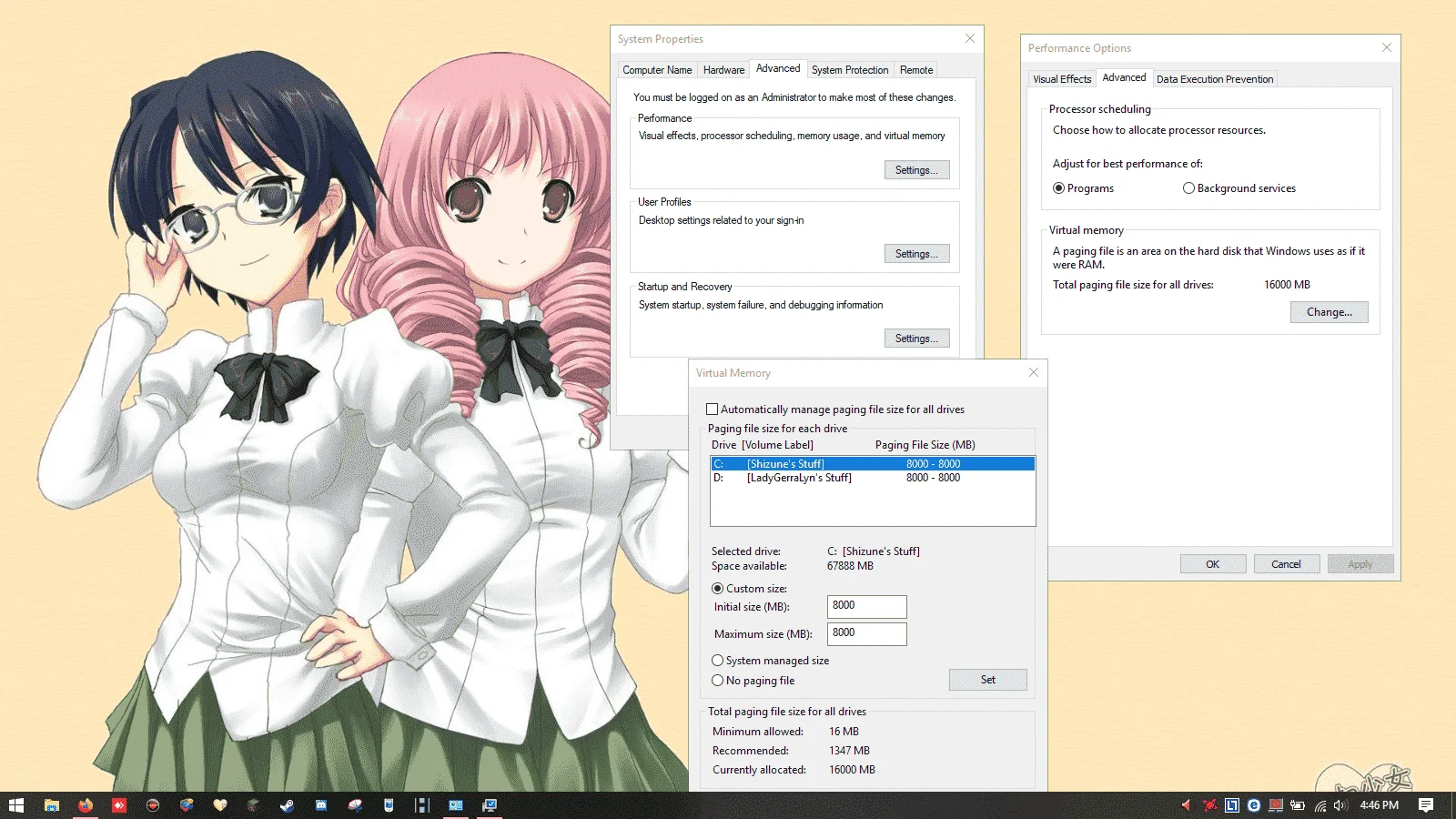This screenshot has height=819, width=1456.
Task: Open the red paper fan taskbar icon
Action: click(x=355, y=805)
